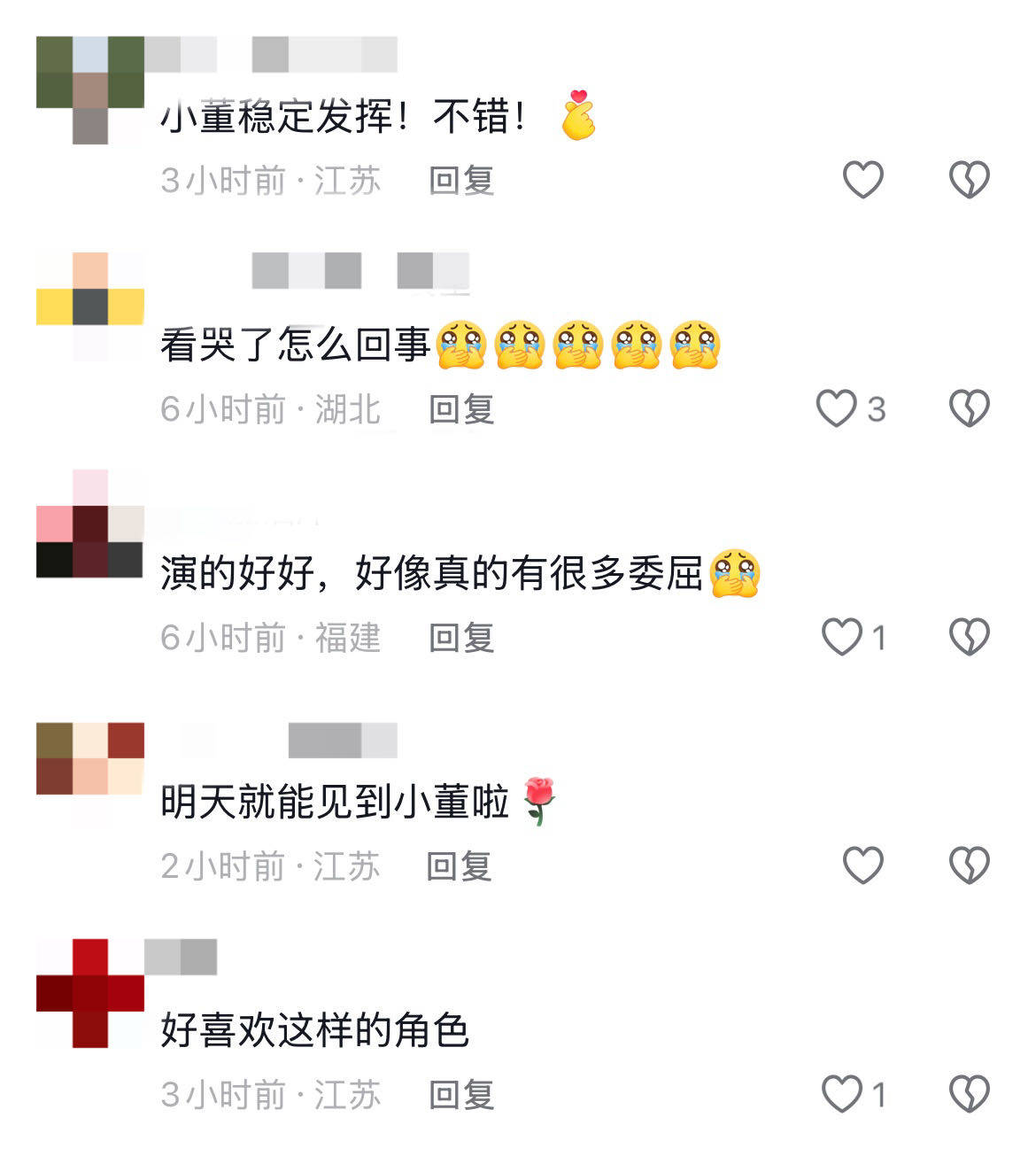Open pink-black avatar of 演的好好 commenter
This screenshot has height=1156, width=1036.
90,524
